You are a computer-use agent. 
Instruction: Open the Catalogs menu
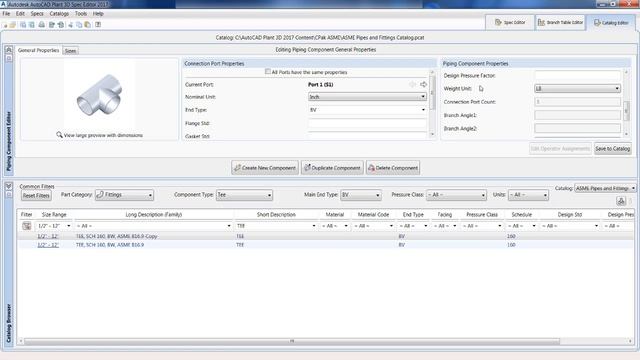pos(59,13)
